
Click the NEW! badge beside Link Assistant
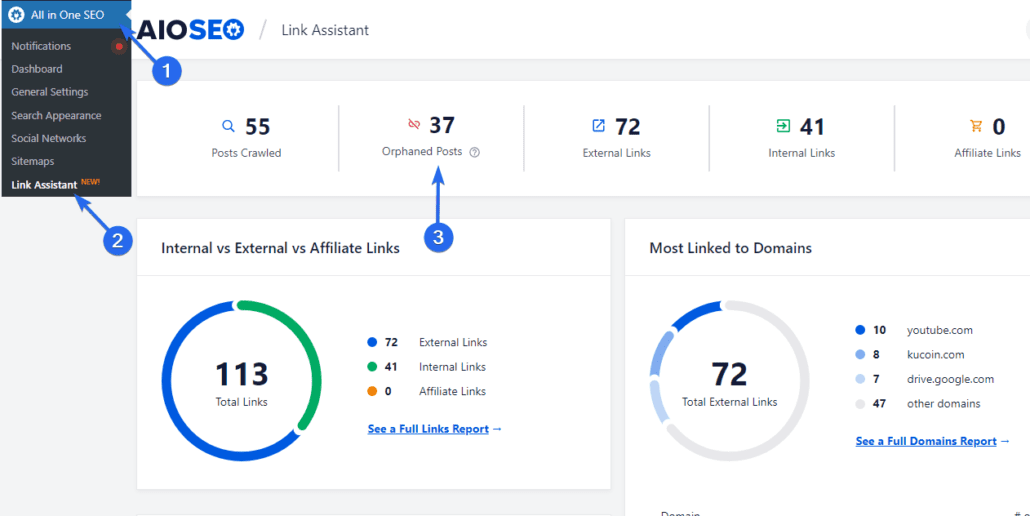(x=91, y=182)
